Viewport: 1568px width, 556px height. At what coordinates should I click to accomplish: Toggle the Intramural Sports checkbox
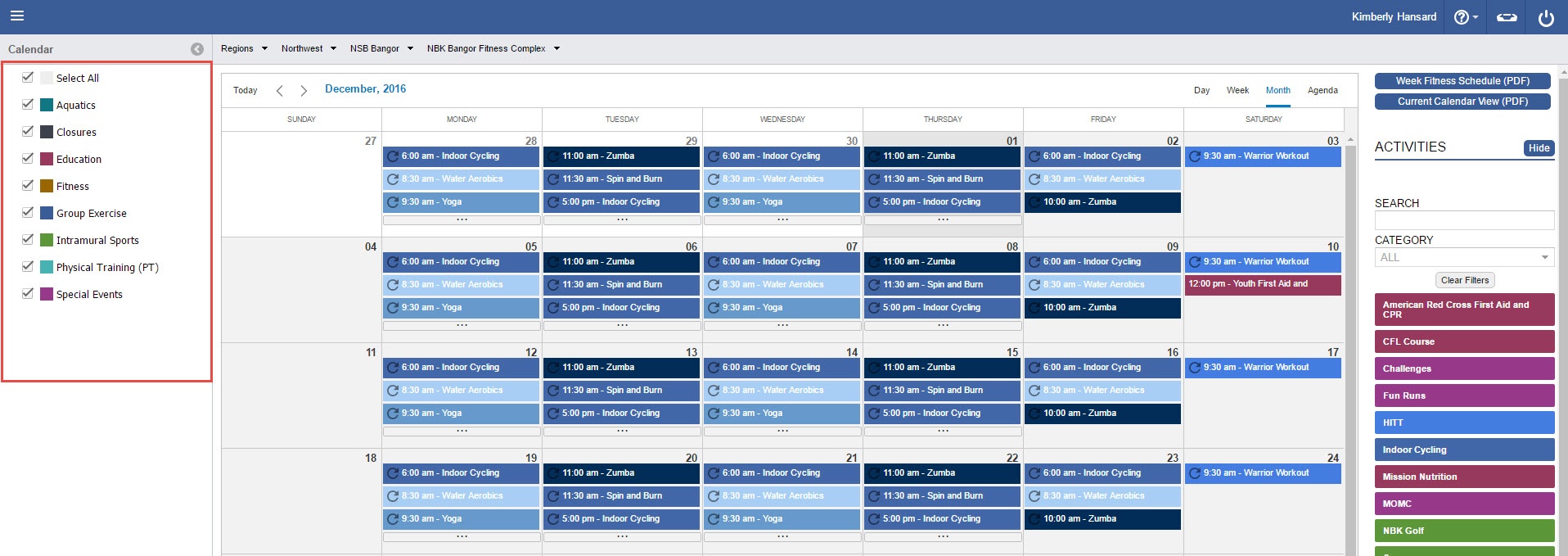(x=28, y=239)
